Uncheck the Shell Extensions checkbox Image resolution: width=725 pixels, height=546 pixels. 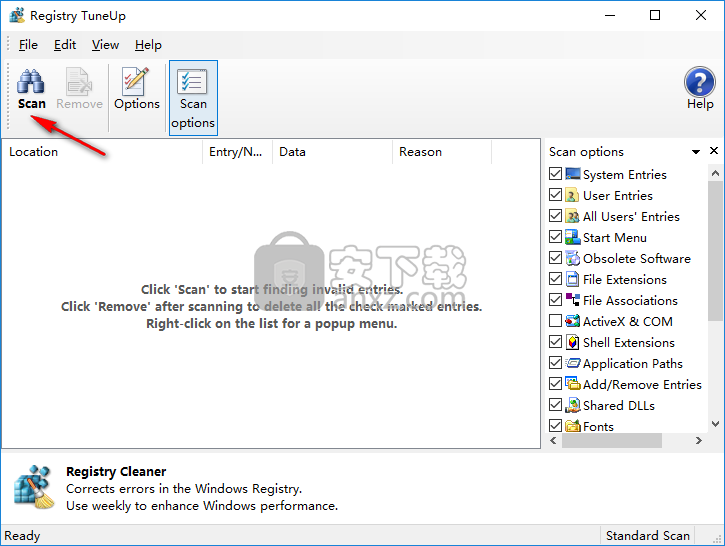point(555,342)
